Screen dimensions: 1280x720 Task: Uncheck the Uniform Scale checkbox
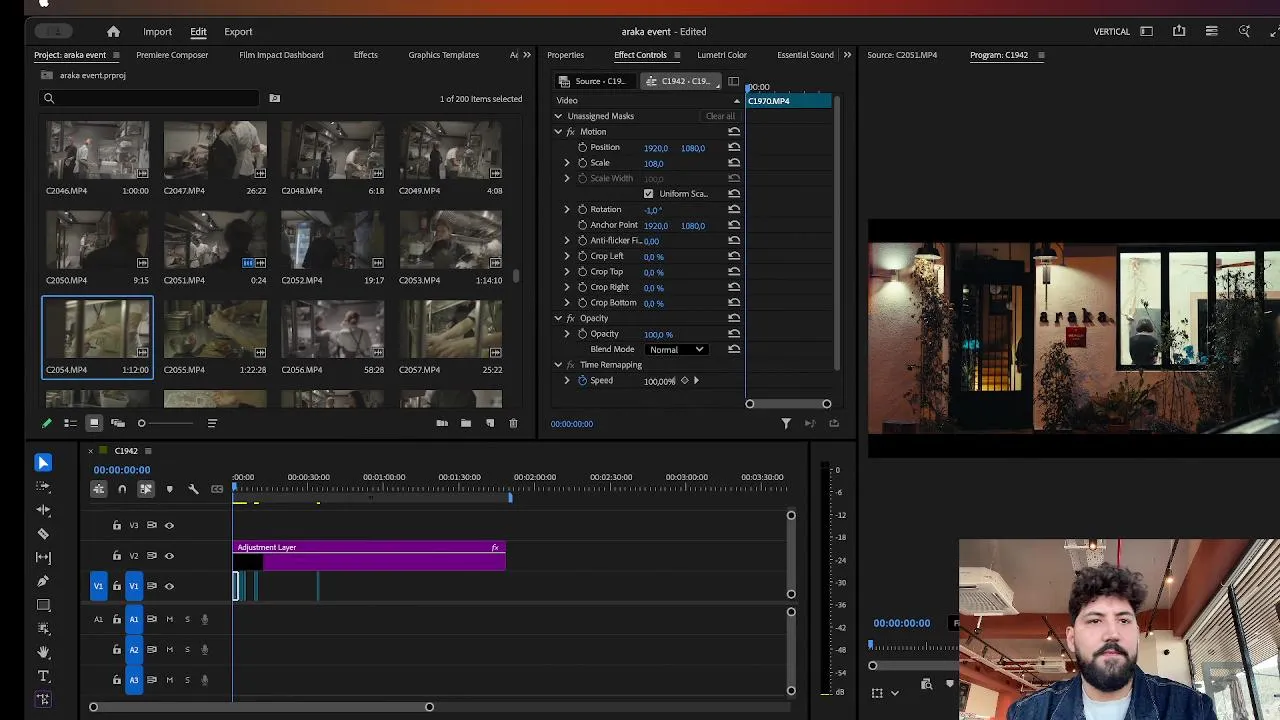(x=648, y=194)
